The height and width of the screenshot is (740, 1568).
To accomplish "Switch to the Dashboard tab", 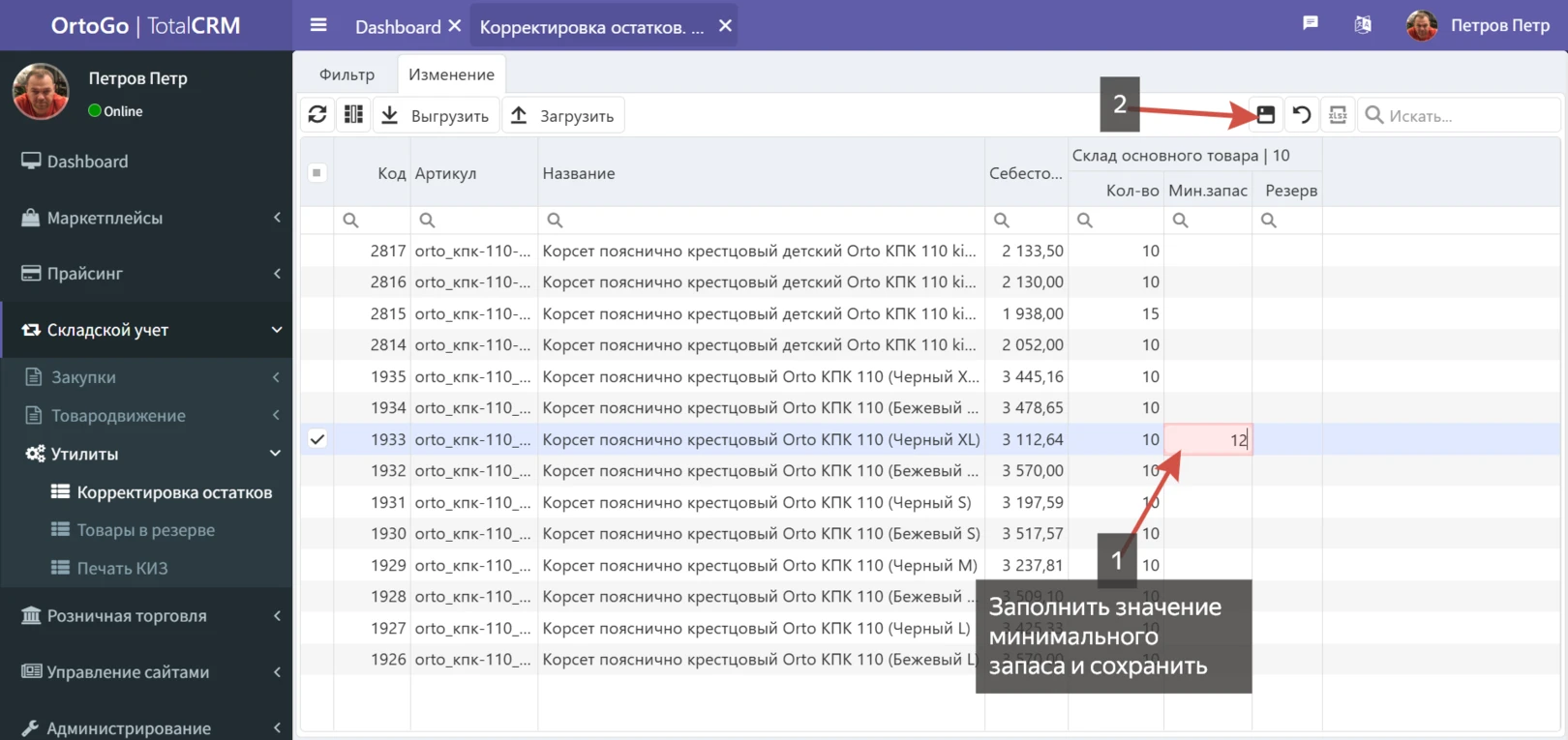I will pyautogui.click(x=397, y=27).
